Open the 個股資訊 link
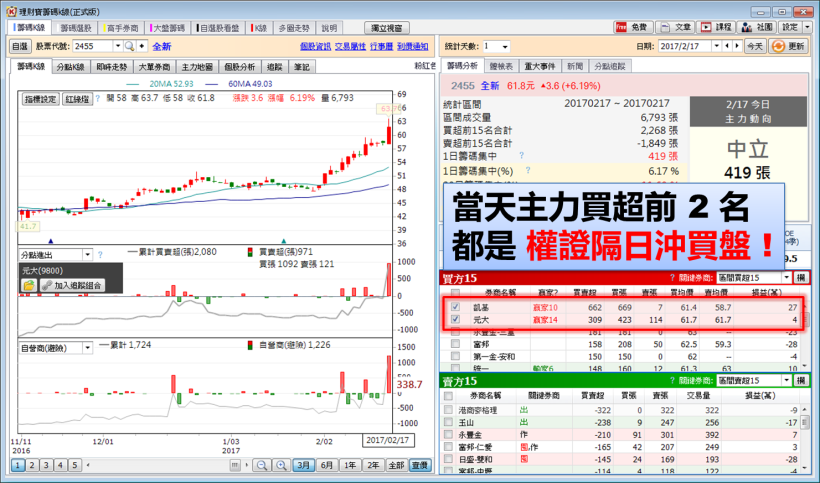 click(315, 47)
